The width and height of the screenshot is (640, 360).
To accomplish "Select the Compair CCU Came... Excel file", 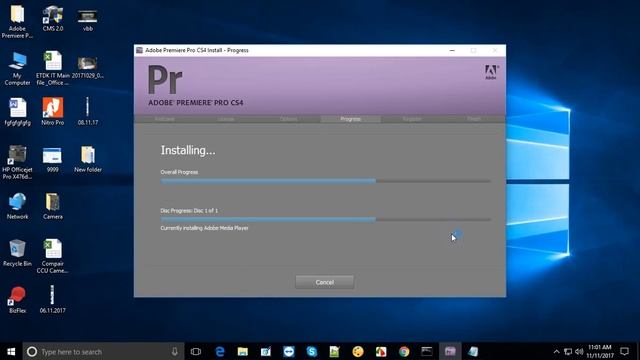I will coord(53,256).
